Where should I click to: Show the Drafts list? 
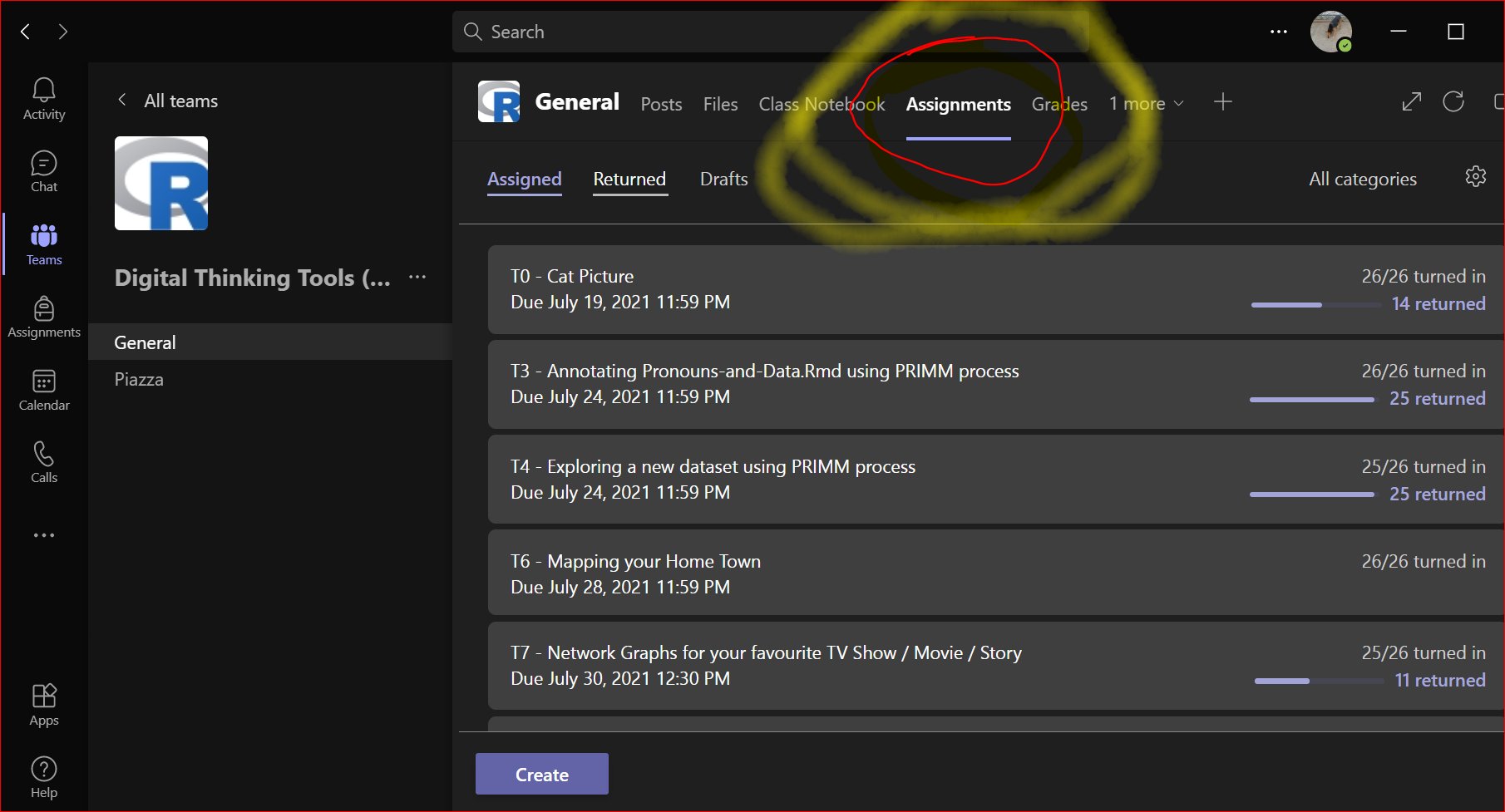point(723,179)
